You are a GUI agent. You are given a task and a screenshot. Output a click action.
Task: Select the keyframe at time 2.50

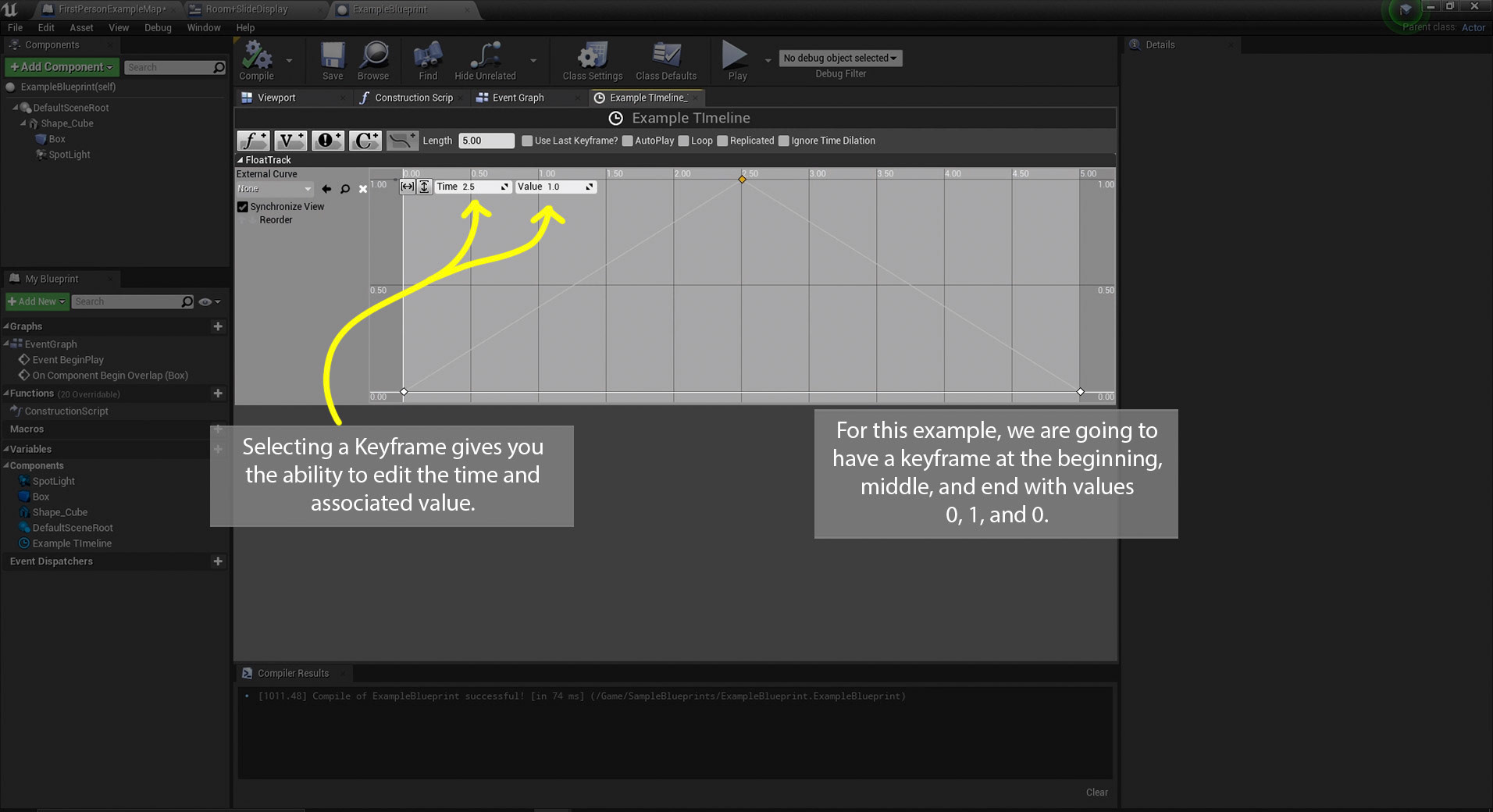click(742, 179)
